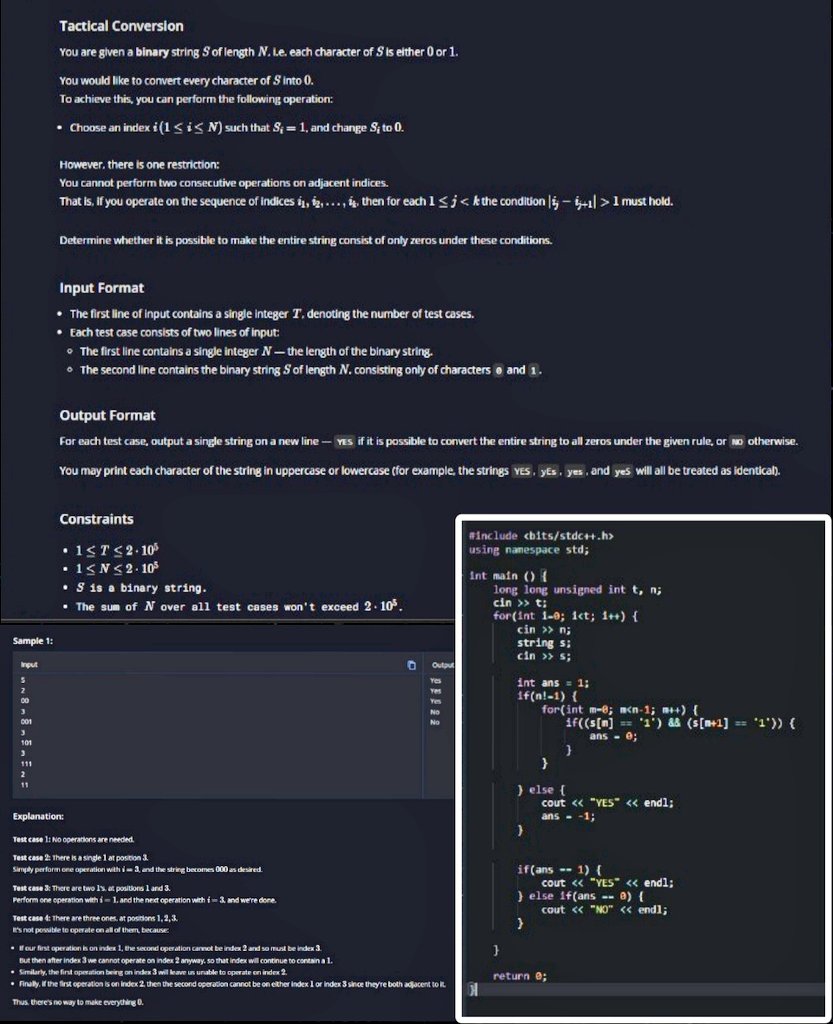
Task: Click 'However, there is one restriction:' sentence
Action: (139, 165)
